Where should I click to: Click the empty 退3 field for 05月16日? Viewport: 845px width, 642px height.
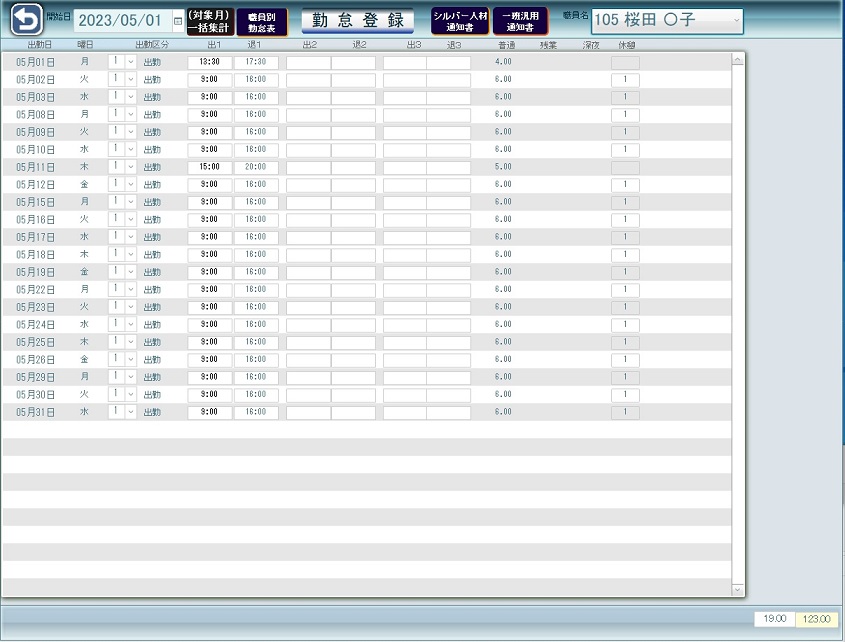point(449,220)
